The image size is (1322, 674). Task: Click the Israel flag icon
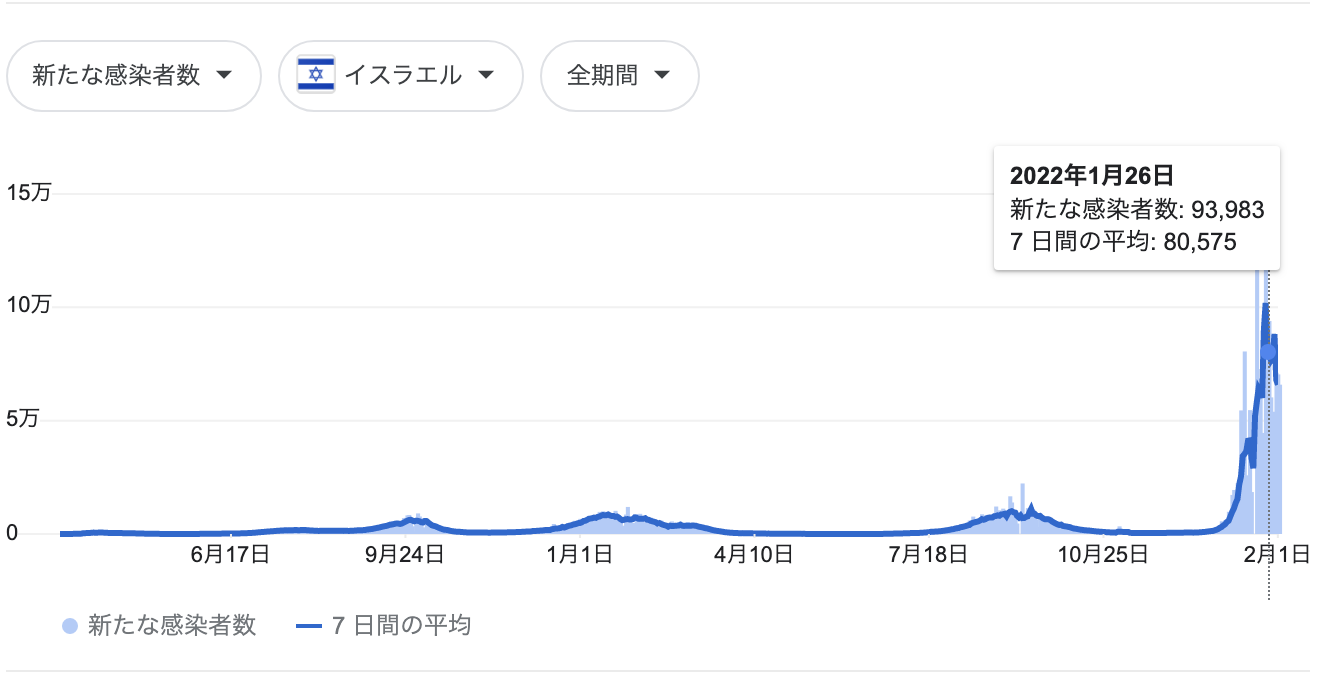[316, 76]
